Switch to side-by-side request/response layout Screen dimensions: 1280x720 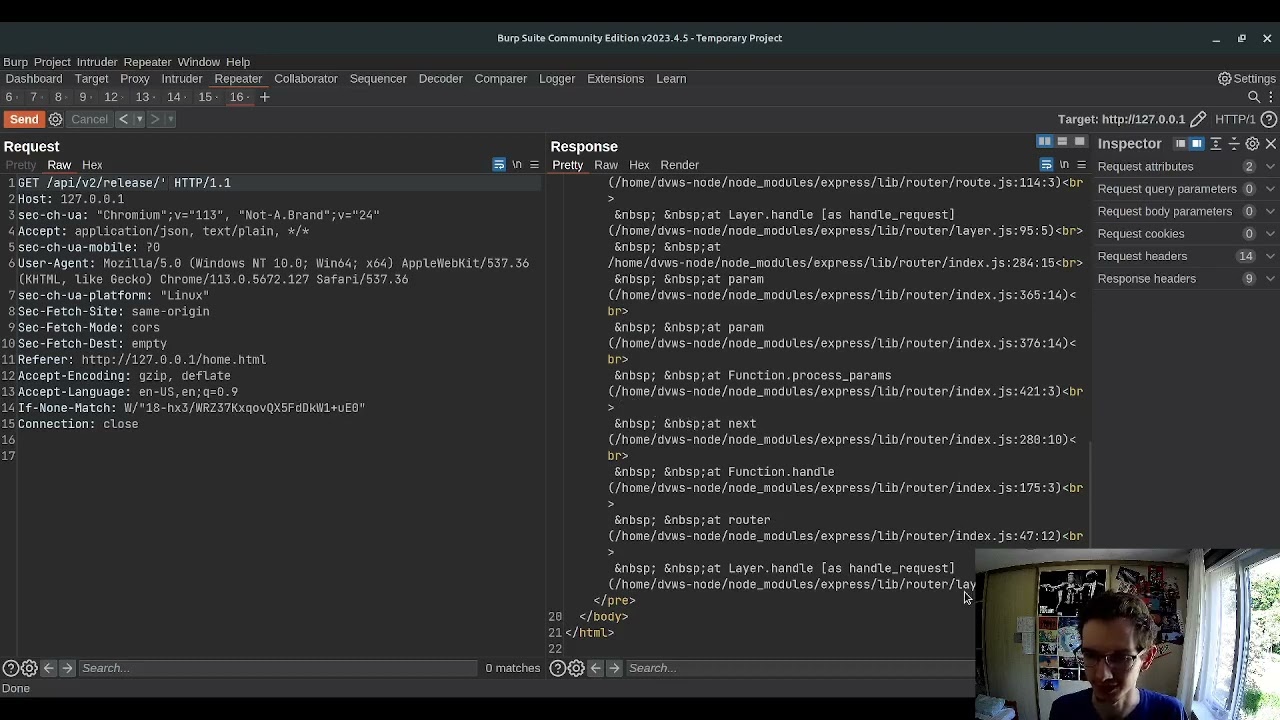1044,142
